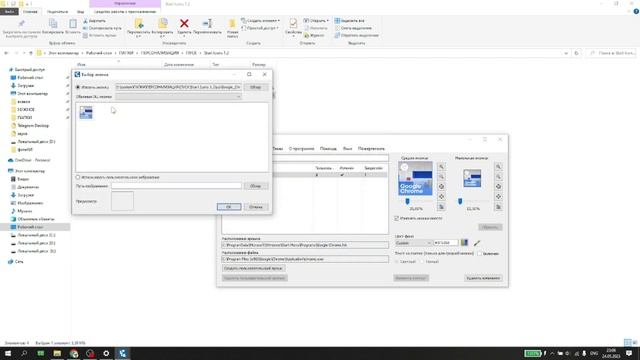Open the notification center icon in tray
Image resolution: width=640 pixels, height=360 pixels.
[x=629, y=353]
